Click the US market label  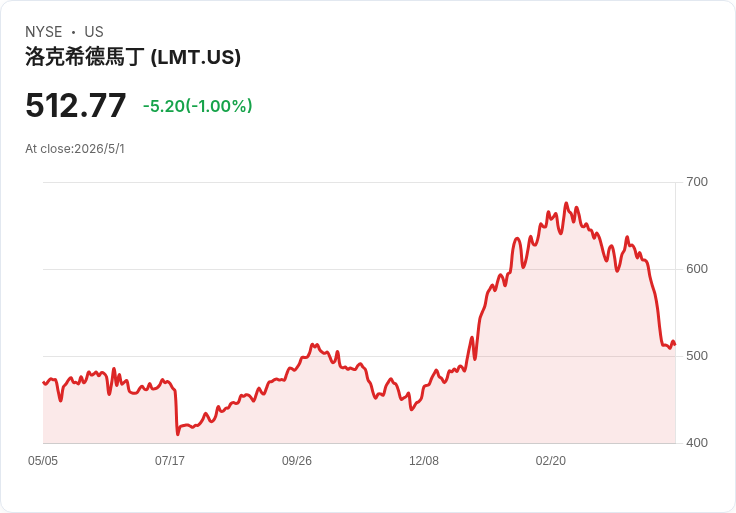coord(94,32)
